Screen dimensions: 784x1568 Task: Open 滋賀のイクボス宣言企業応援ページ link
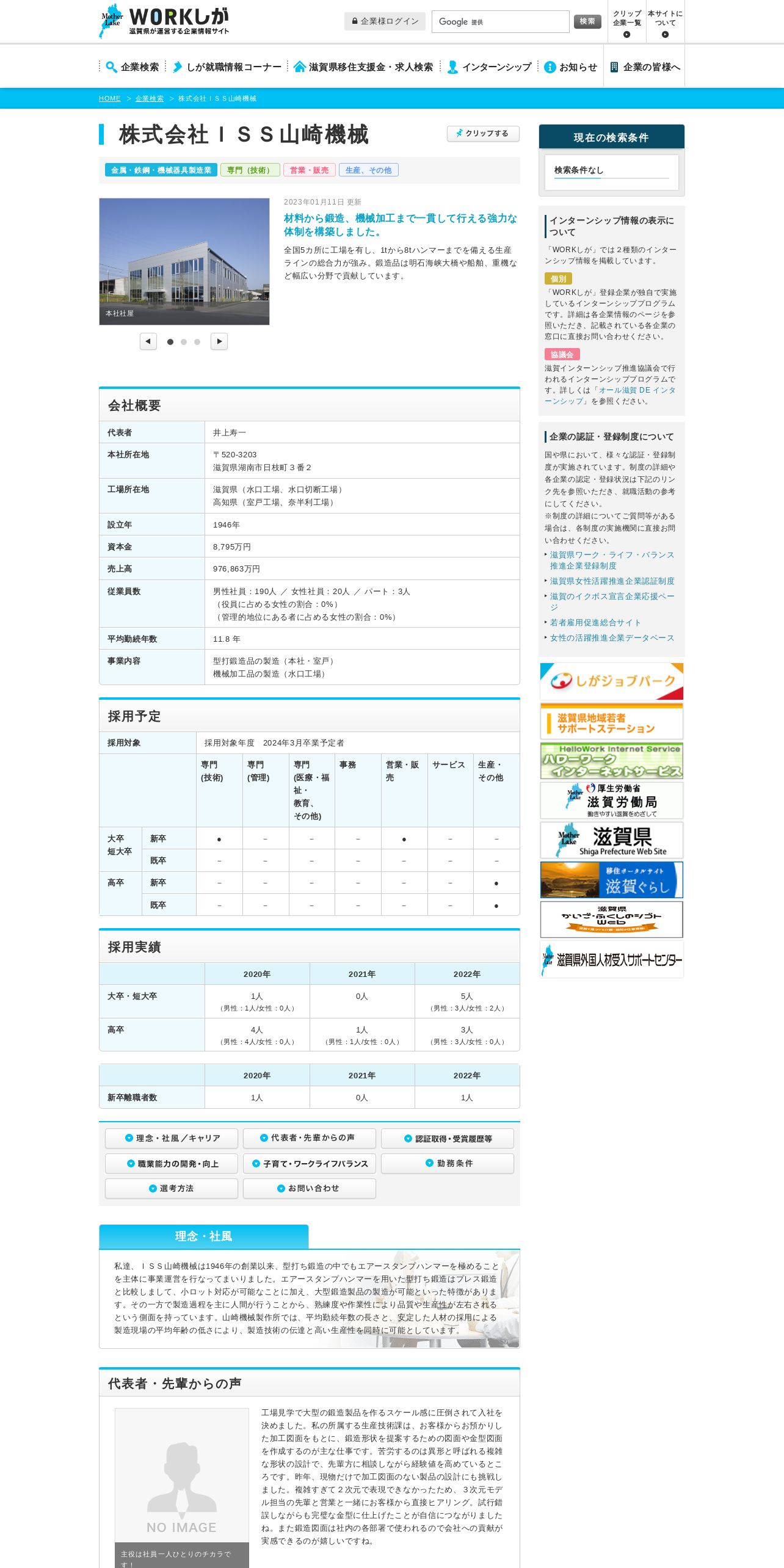[612, 601]
